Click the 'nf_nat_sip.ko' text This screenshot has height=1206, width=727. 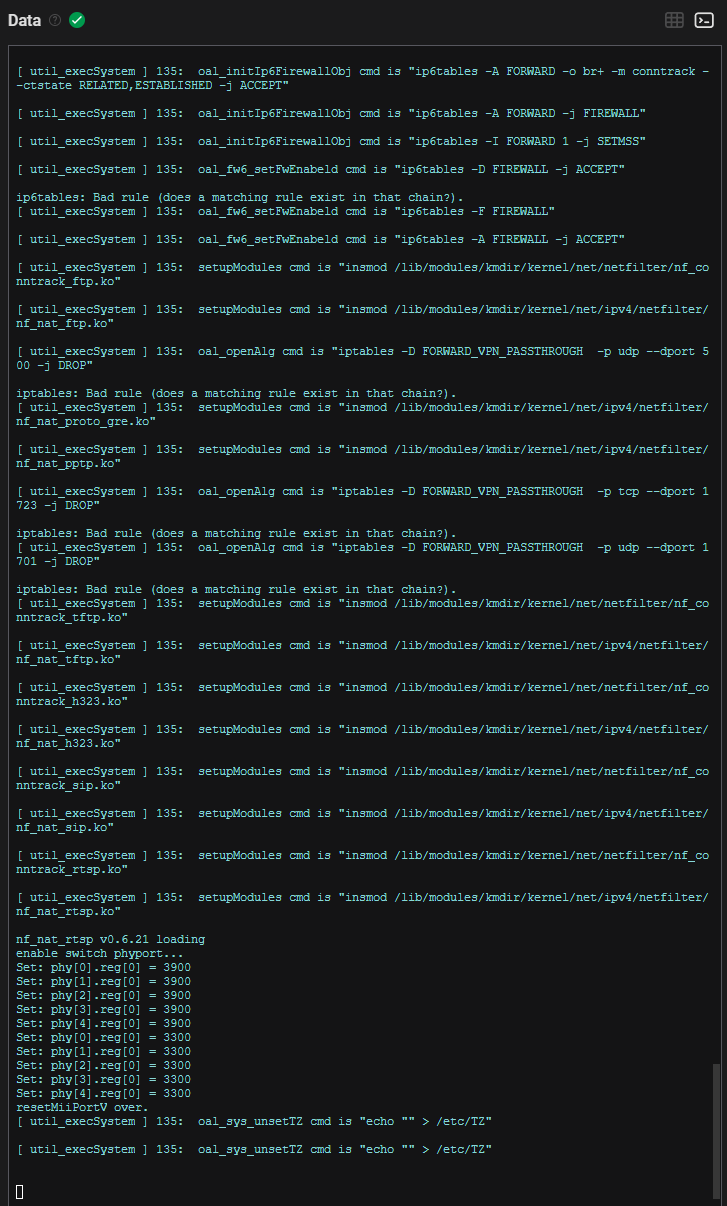pos(62,827)
